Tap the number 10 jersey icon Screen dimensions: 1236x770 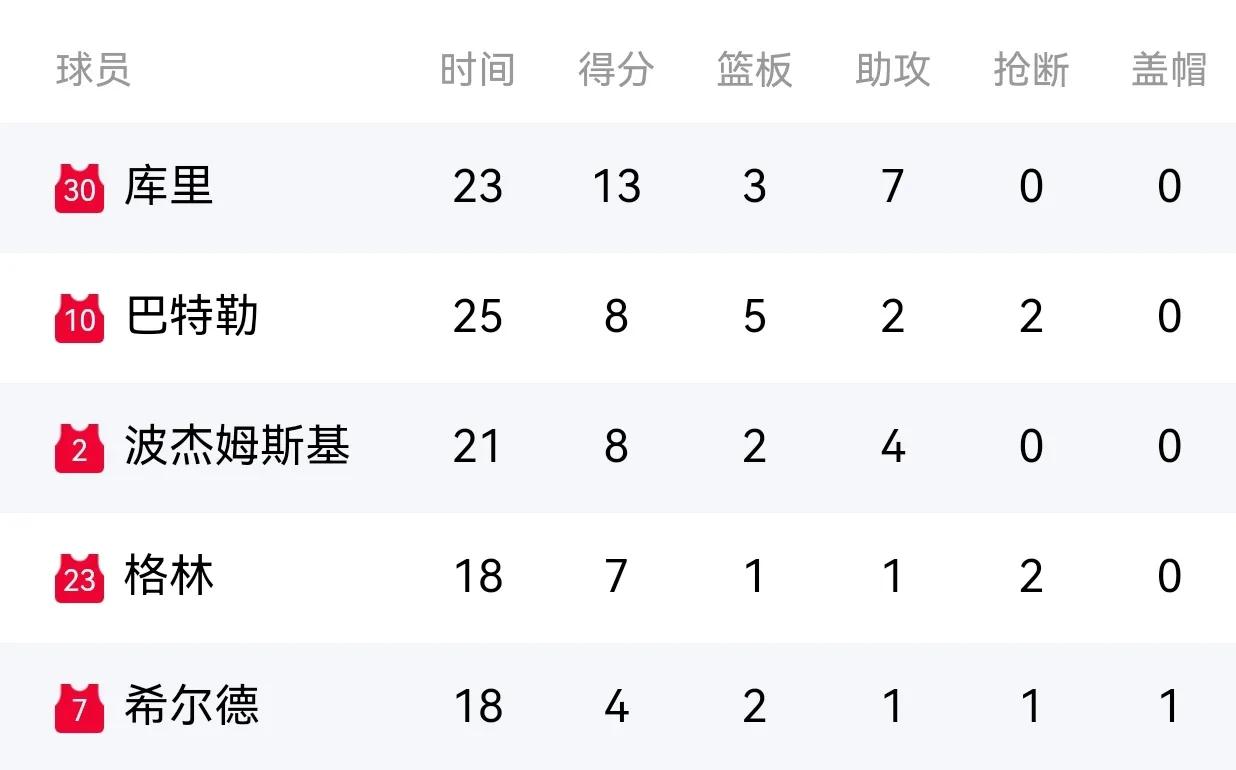[x=79, y=317]
